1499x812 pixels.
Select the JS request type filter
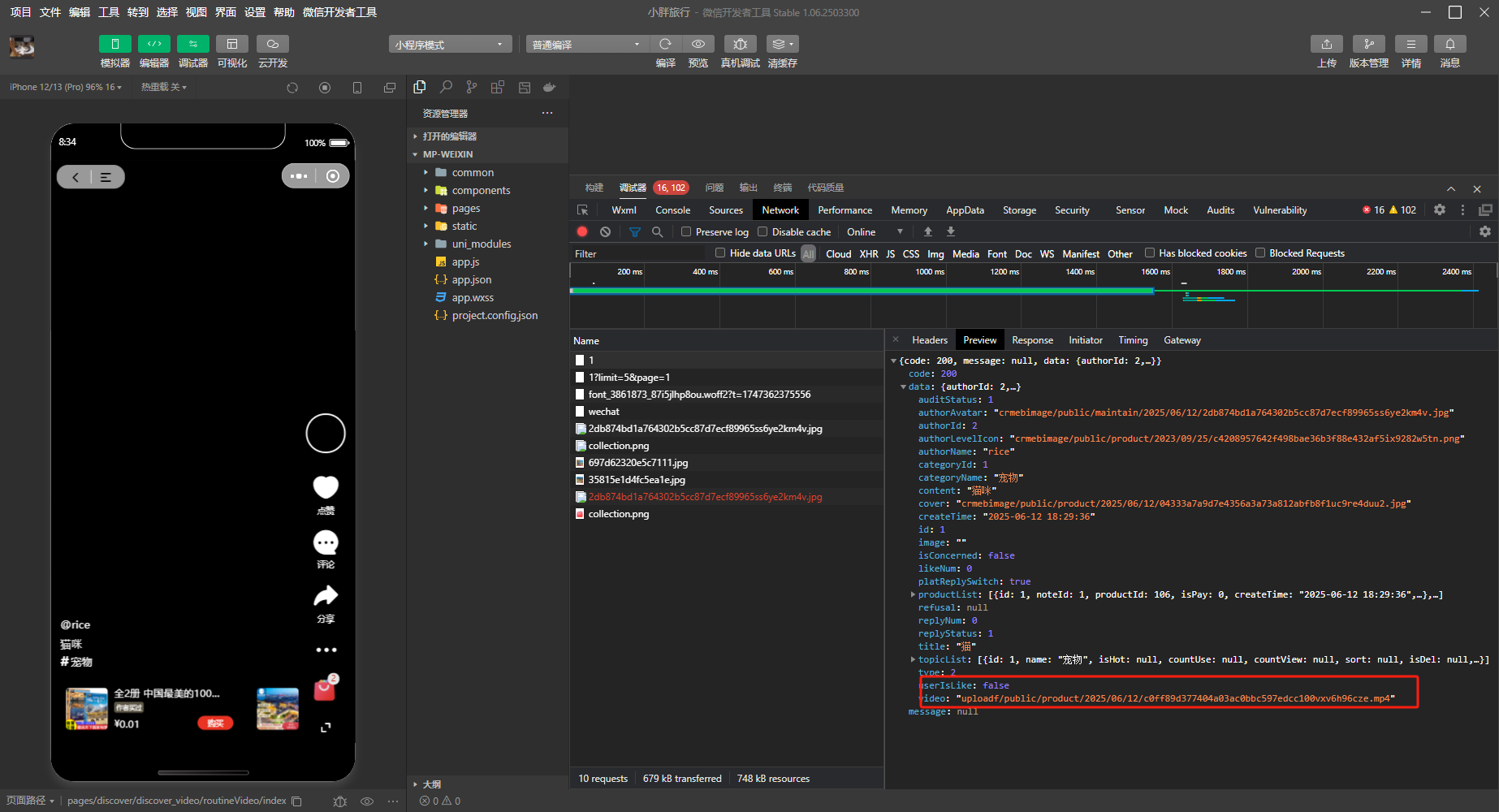[890, 253]
